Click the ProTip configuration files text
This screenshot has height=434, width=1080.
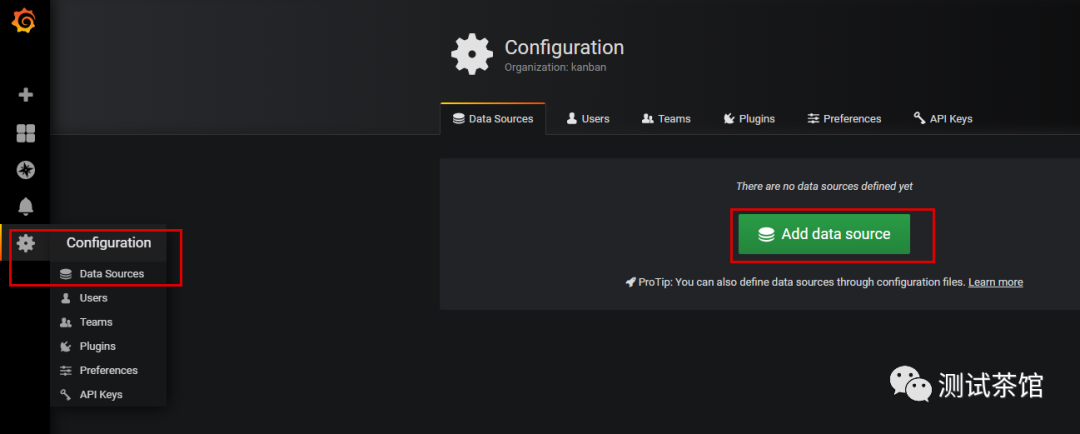coord(802,282)
